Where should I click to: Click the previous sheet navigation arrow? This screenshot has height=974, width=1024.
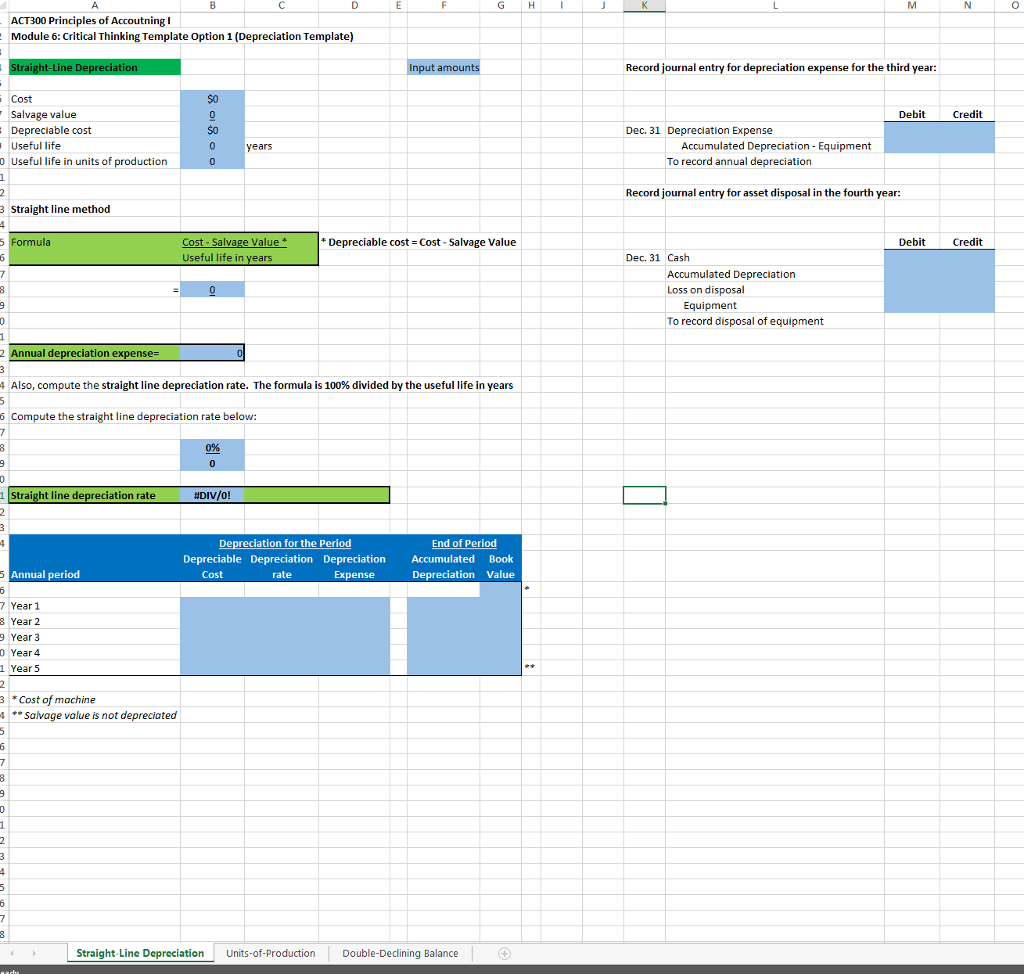point(11,953)
